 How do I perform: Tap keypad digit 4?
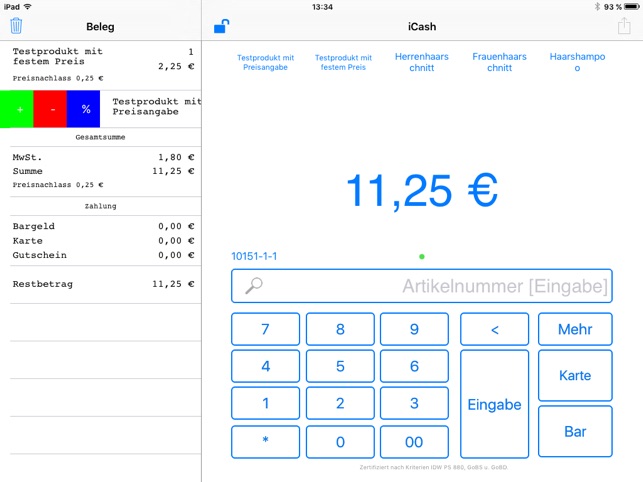(265, 366)
